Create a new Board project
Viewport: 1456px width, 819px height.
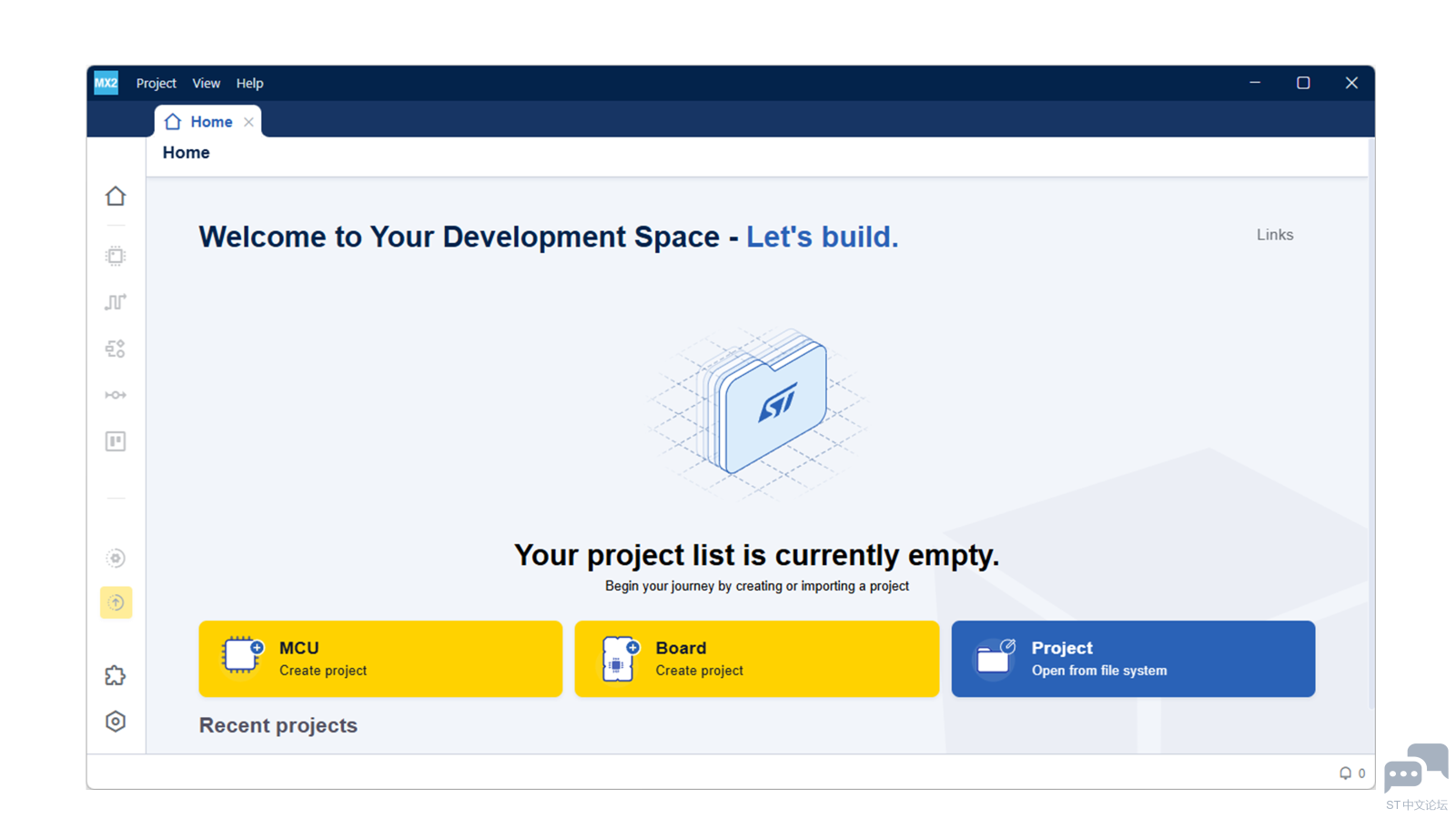(757, 659)
